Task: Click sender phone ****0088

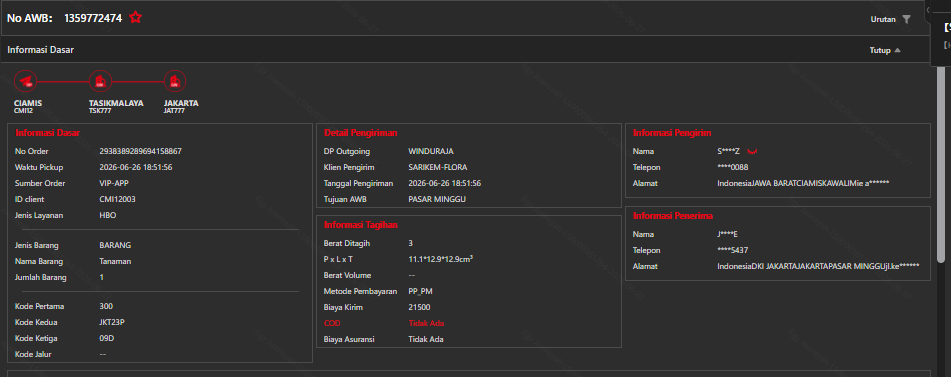Action: (x=733, y=167)
